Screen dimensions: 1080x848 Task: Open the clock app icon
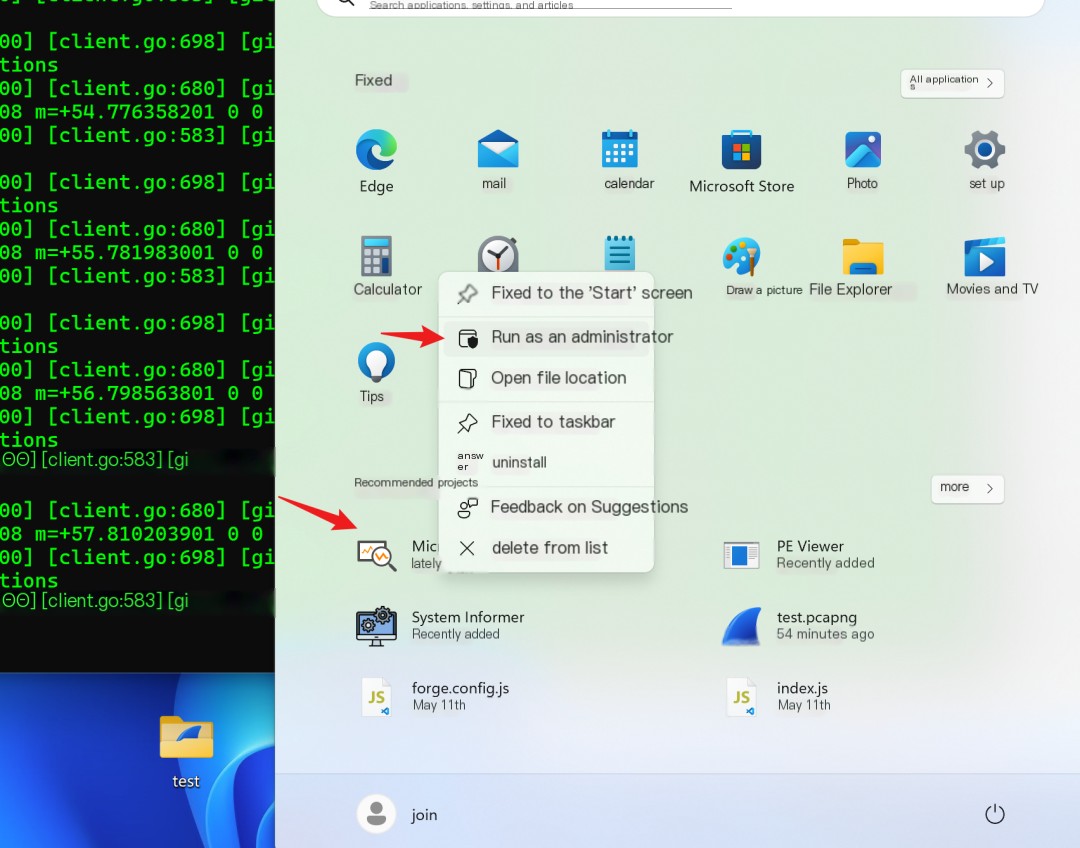(x=498, y=254)
